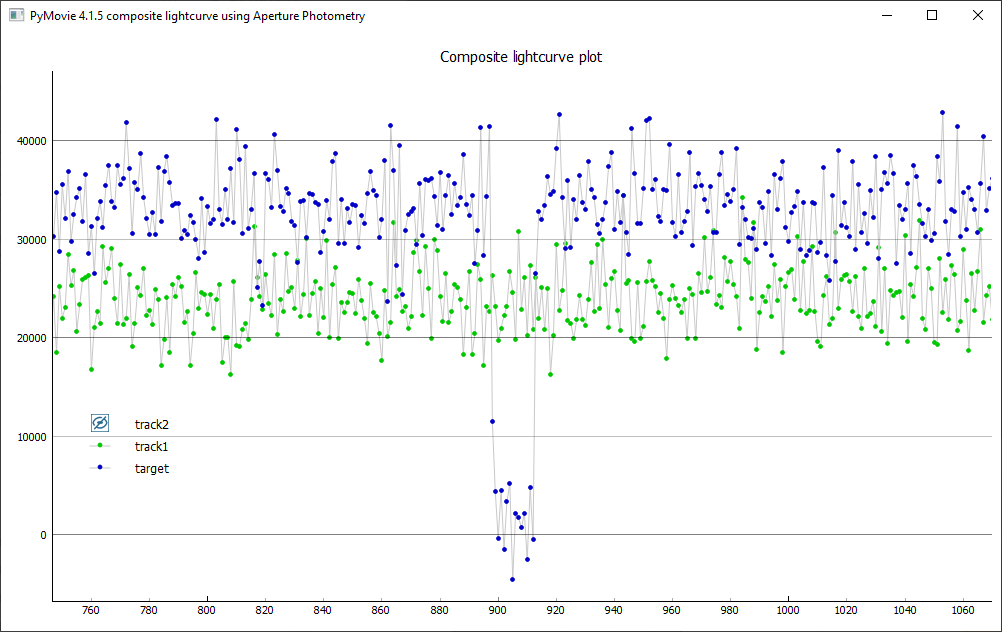Click the track2 legend label
Image resolution: width=1002 pixels, height=632 pixels.
click(x=152, y=424)
